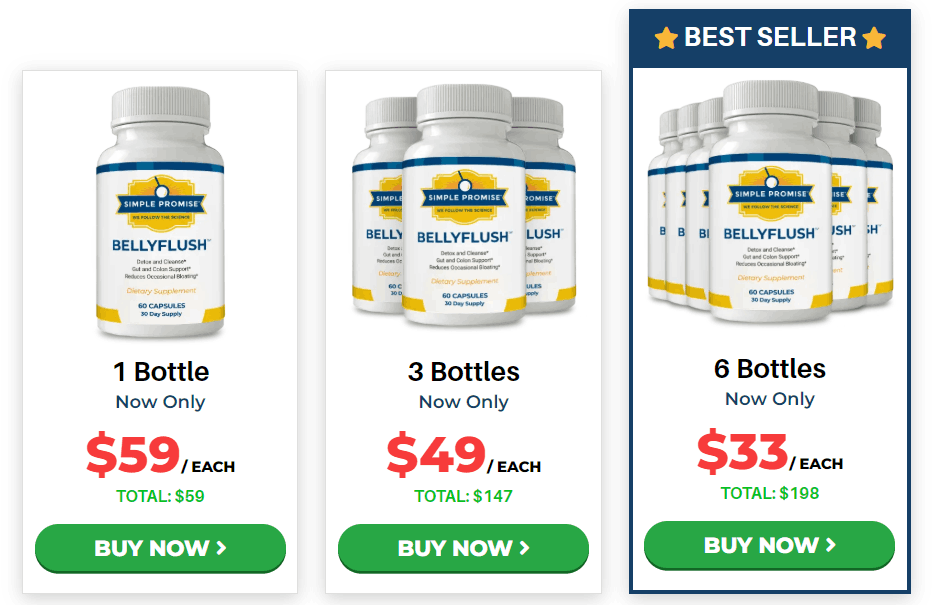Click the three-bottle BellyFlush image

(464, 206)
